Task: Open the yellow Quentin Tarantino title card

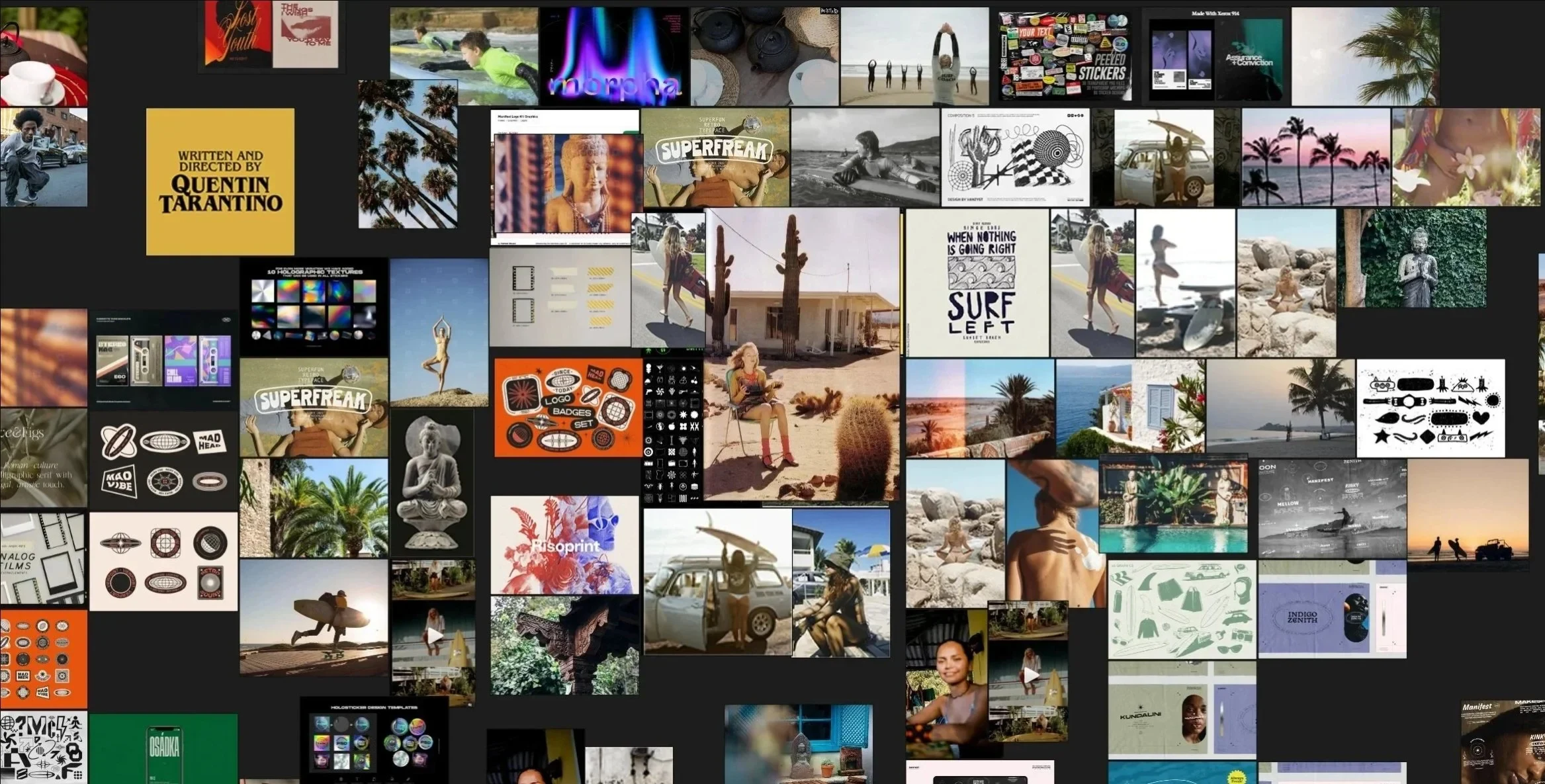Action: click(220, 182)
